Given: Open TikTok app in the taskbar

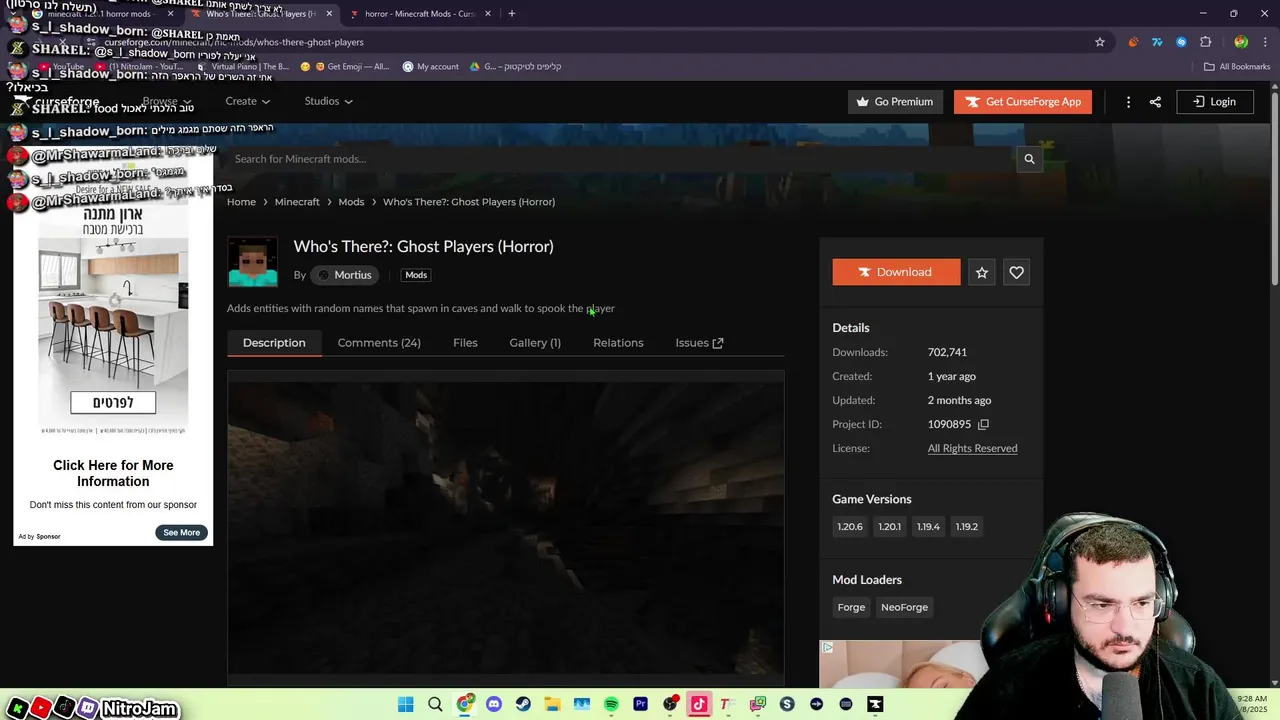Looking at the screenshot, I should [x=699, y=704].
